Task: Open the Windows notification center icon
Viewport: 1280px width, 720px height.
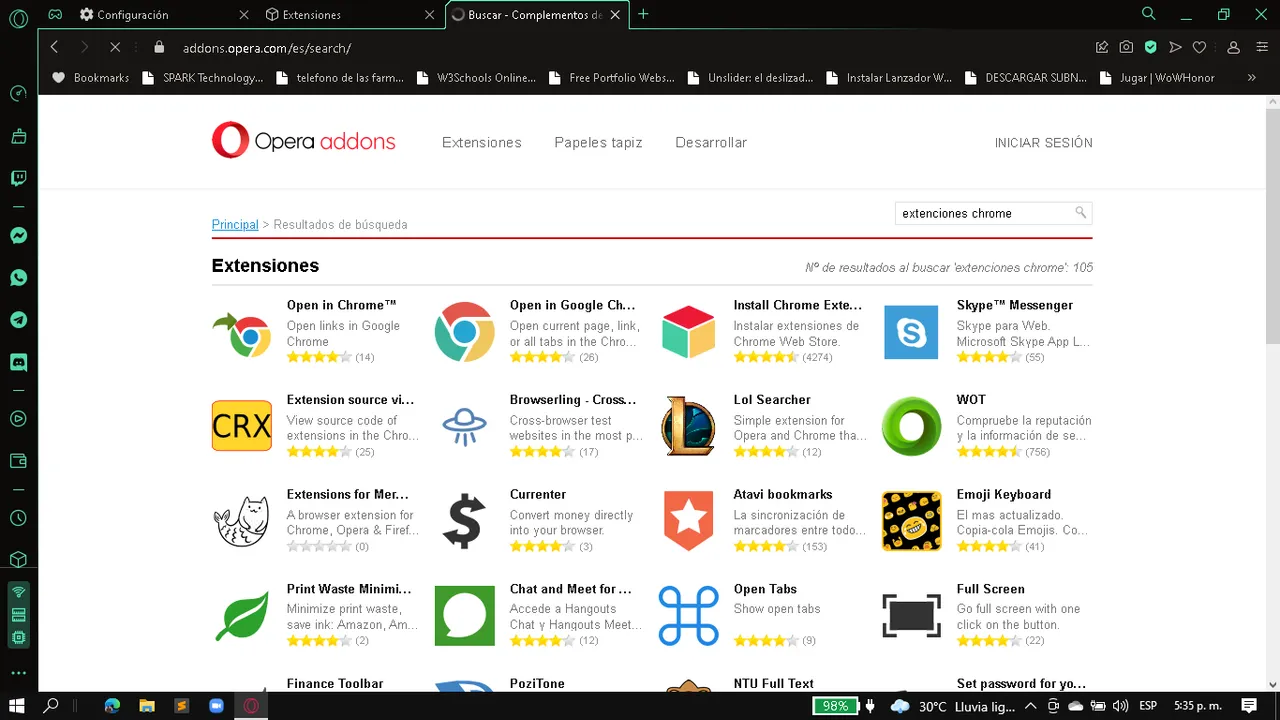Action: 1248,705
